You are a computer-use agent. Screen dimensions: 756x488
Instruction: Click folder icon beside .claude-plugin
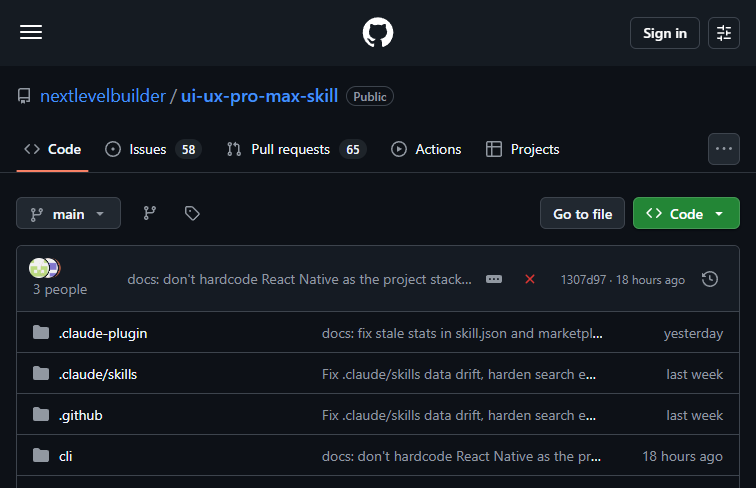[41, 332]
